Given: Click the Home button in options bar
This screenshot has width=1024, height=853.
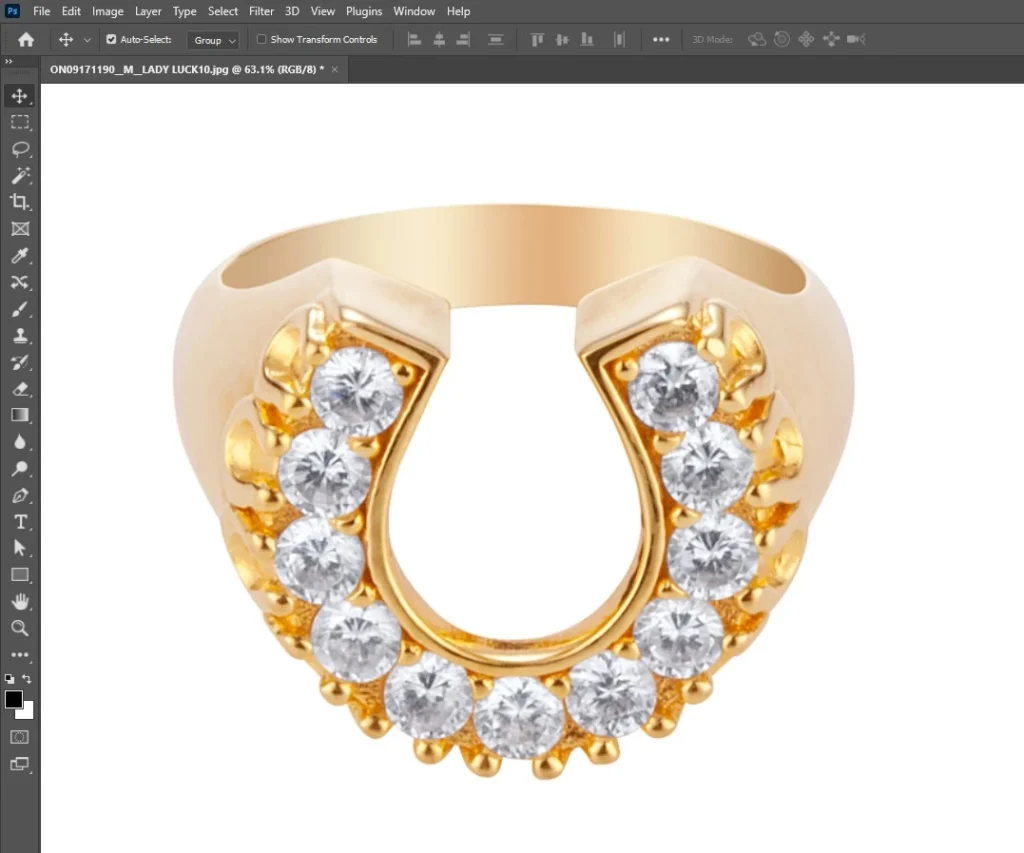Looking at the screenshot, I should coord(26,40).
